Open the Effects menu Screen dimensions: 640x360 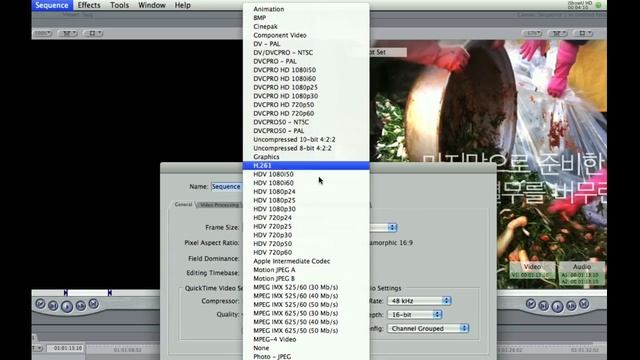tap(89, 5)
